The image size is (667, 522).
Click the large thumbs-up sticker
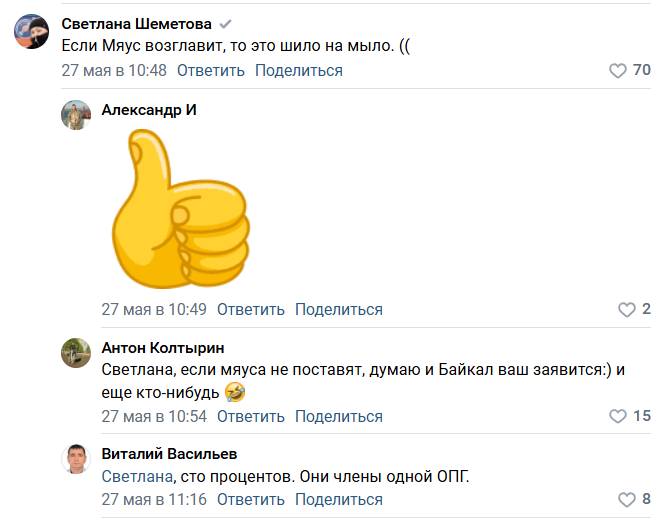click(x=181, y=209)
